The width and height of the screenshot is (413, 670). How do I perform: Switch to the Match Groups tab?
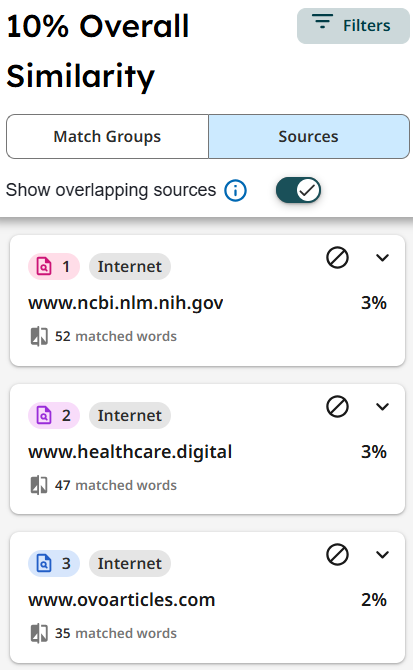(107, 137)
